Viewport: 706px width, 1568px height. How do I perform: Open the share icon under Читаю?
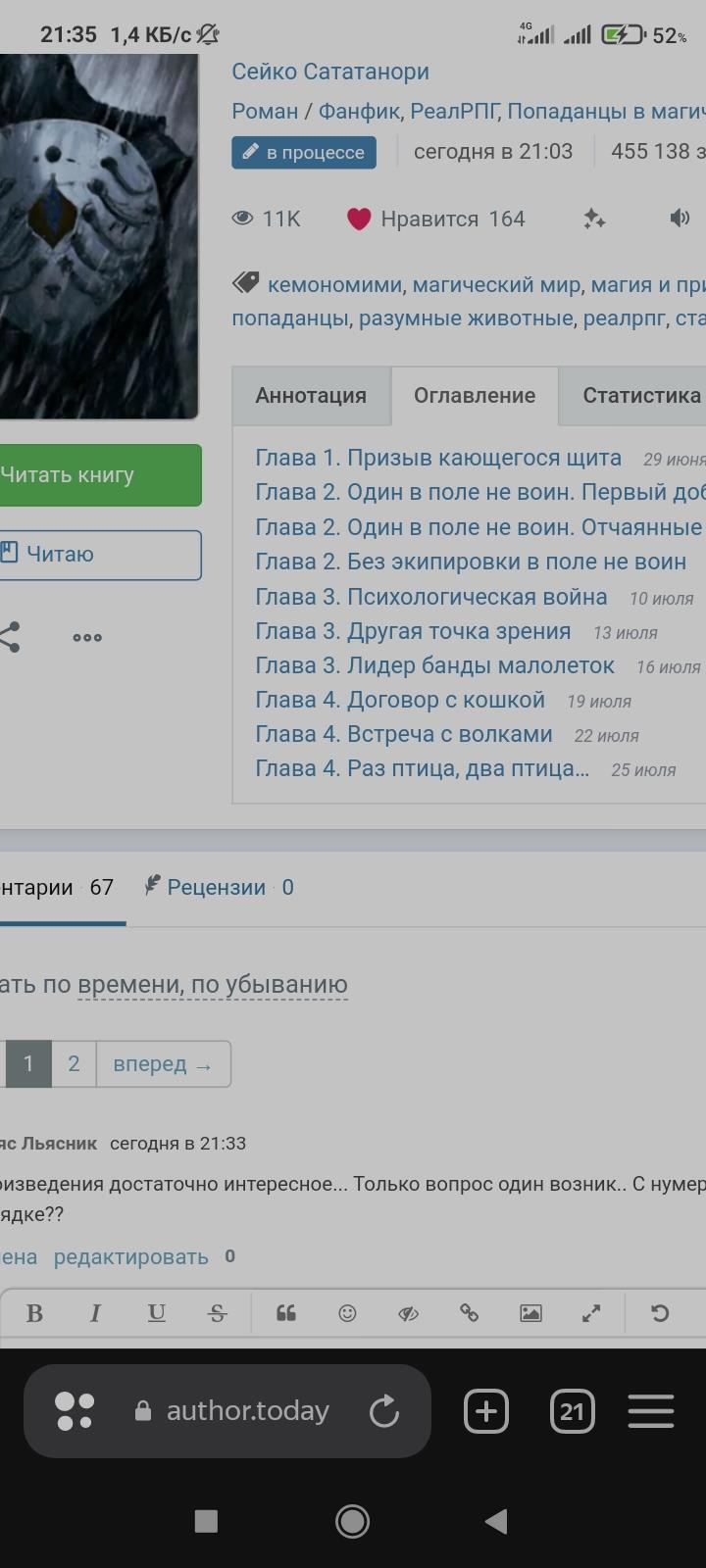tap(9, 637)
